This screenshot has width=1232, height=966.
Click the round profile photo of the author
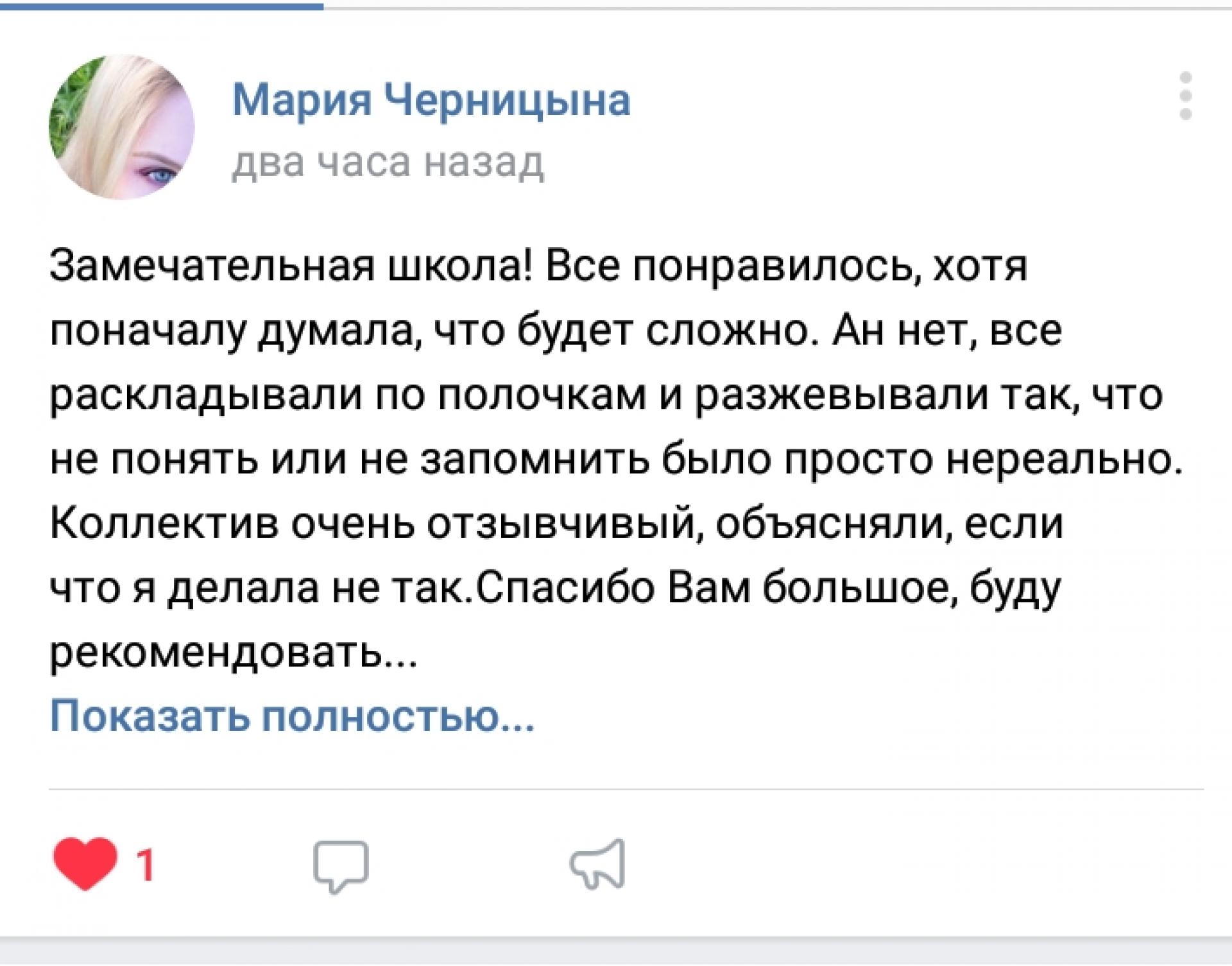pos(122,127)
